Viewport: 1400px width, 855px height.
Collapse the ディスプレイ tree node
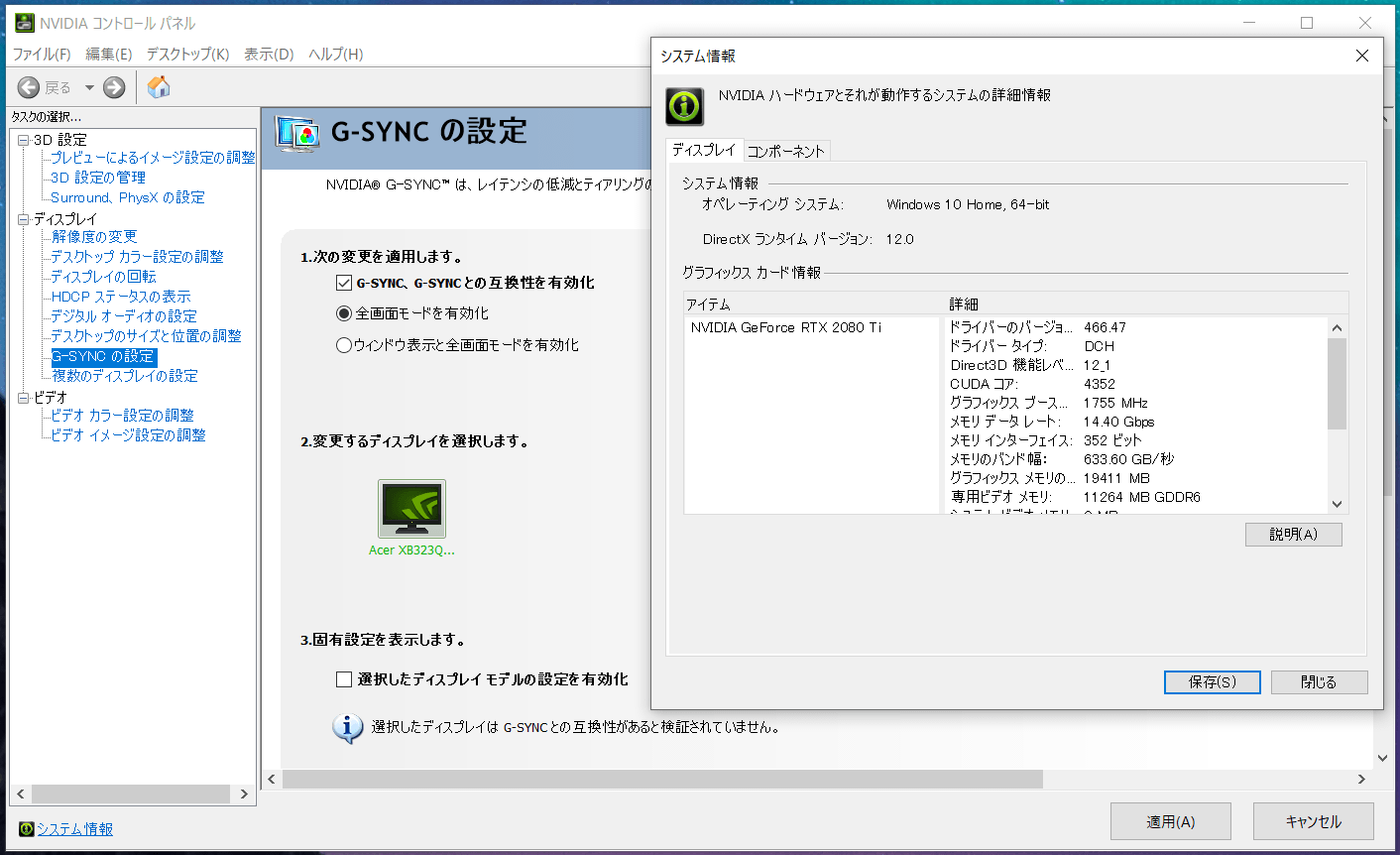[x=24, y=219]
